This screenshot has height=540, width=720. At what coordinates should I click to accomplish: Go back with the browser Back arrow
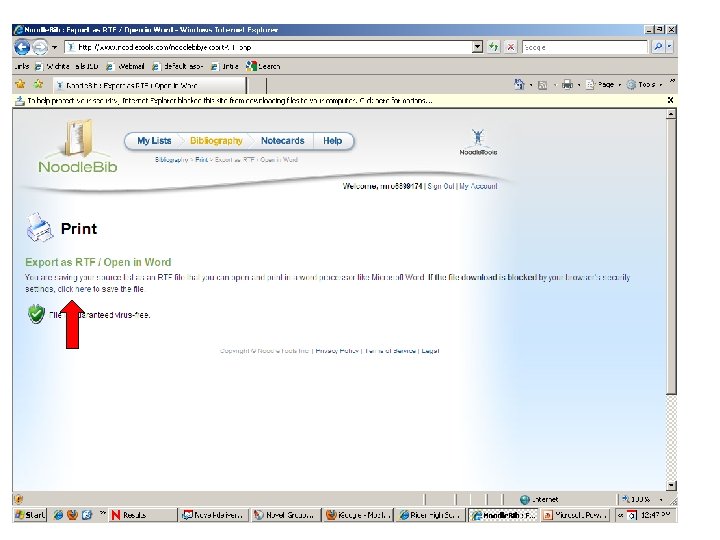point(22,47)
